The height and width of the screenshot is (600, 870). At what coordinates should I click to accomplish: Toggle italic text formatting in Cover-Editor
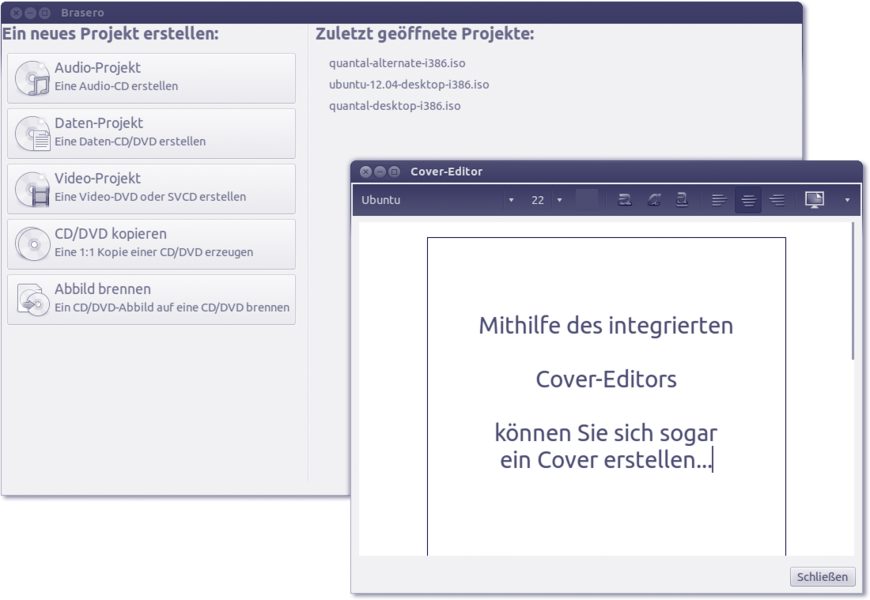(x=653, y=200)
